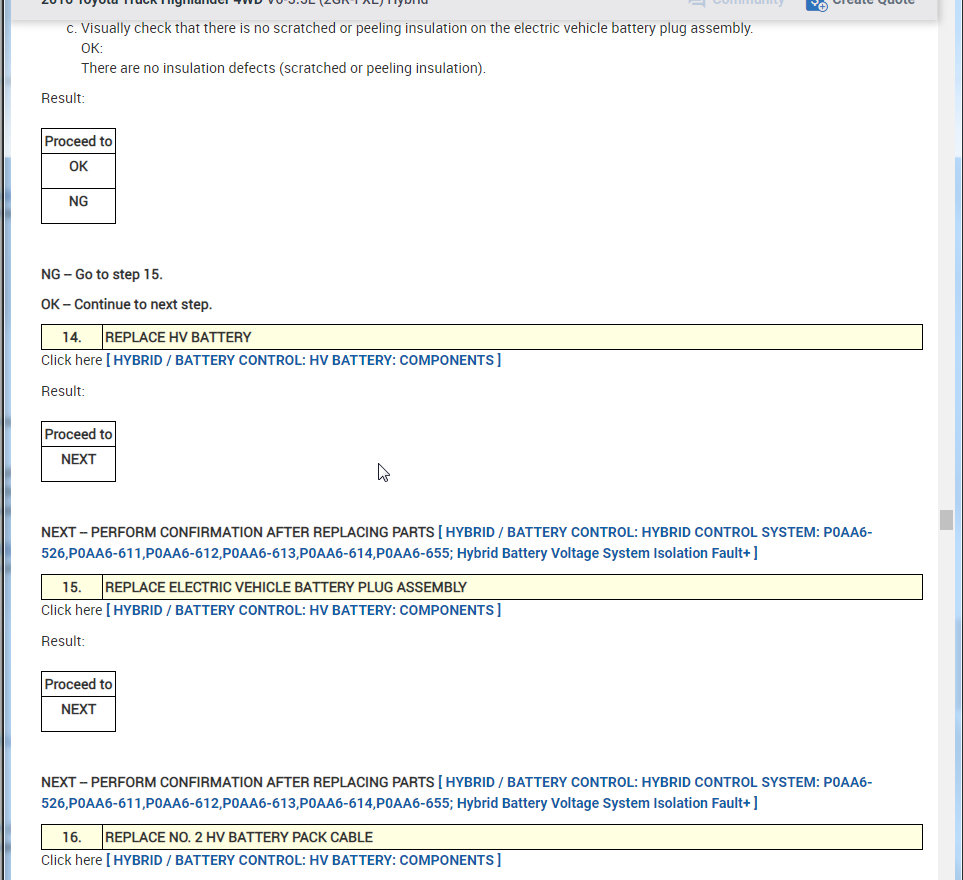Open confirmation procedure link below step 15
The image size is (963, 880).
(456, 793)
